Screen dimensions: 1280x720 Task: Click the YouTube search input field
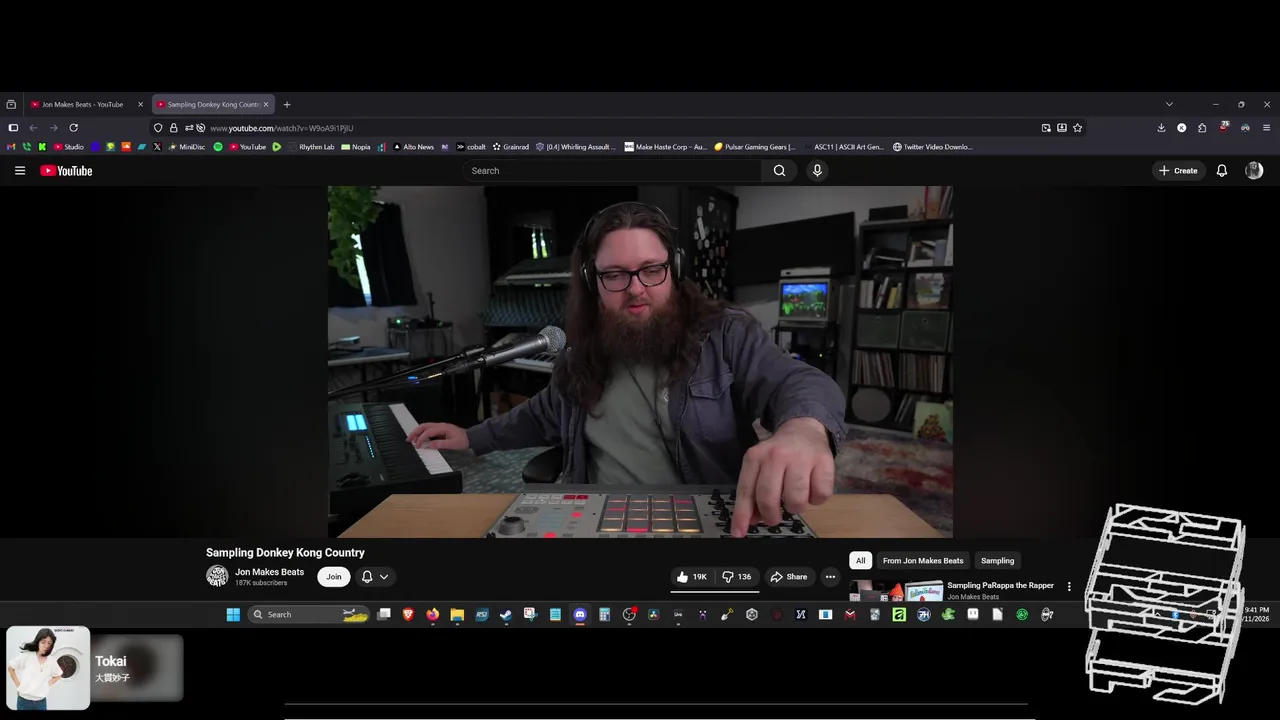pyautogui.click(x=612, y=171)
